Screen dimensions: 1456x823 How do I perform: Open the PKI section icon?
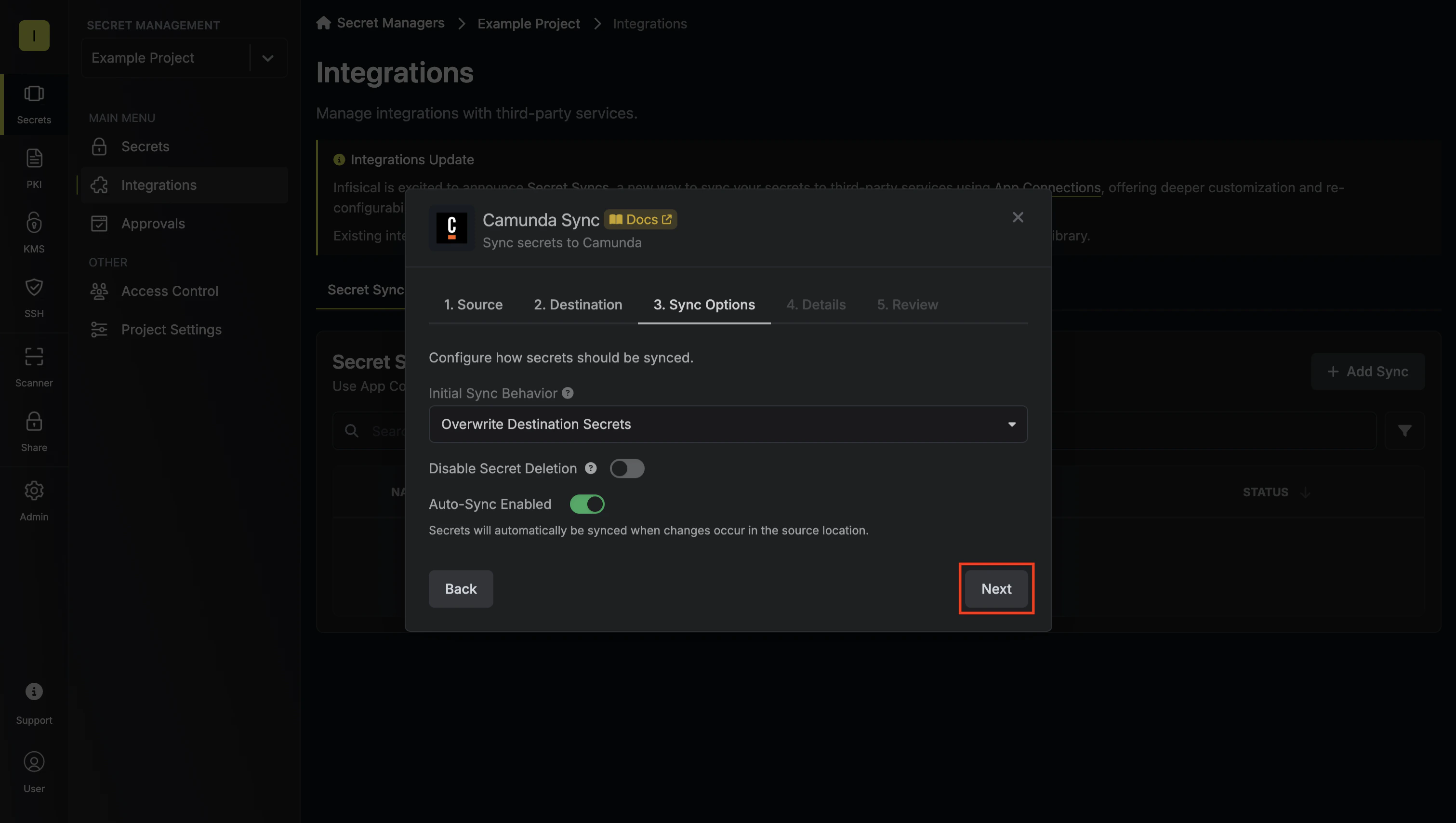tap(34, 169)
